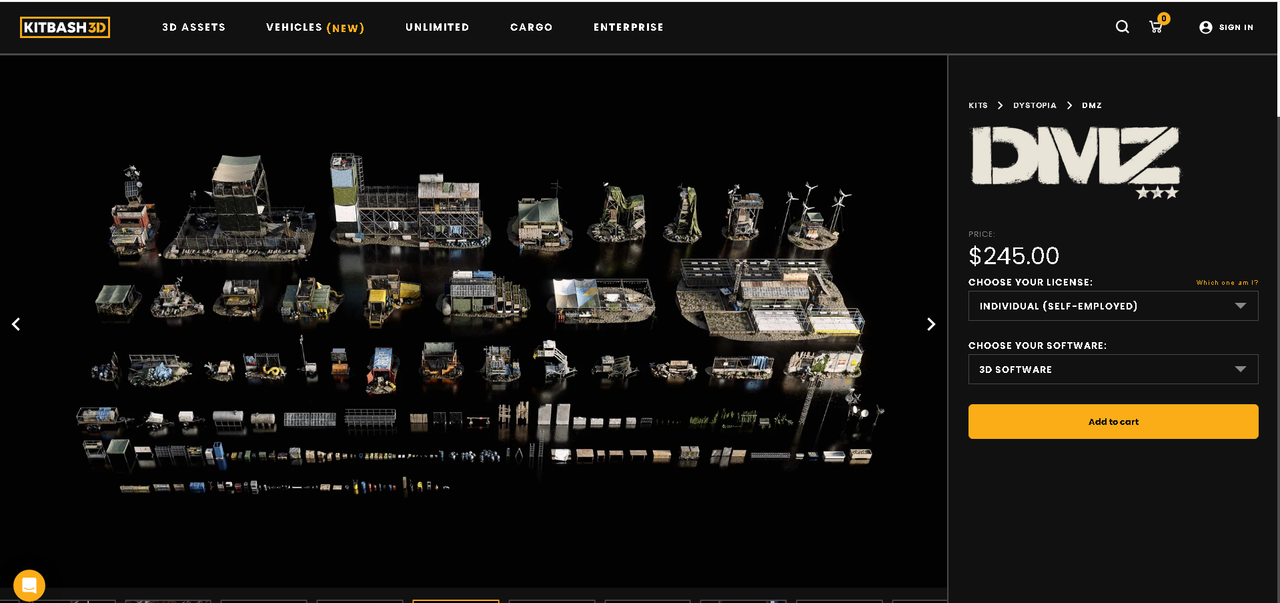Select the highlighted gallery thumbnail at bottom
This screenshot has height=603, width=1280.
coord(456,601)
